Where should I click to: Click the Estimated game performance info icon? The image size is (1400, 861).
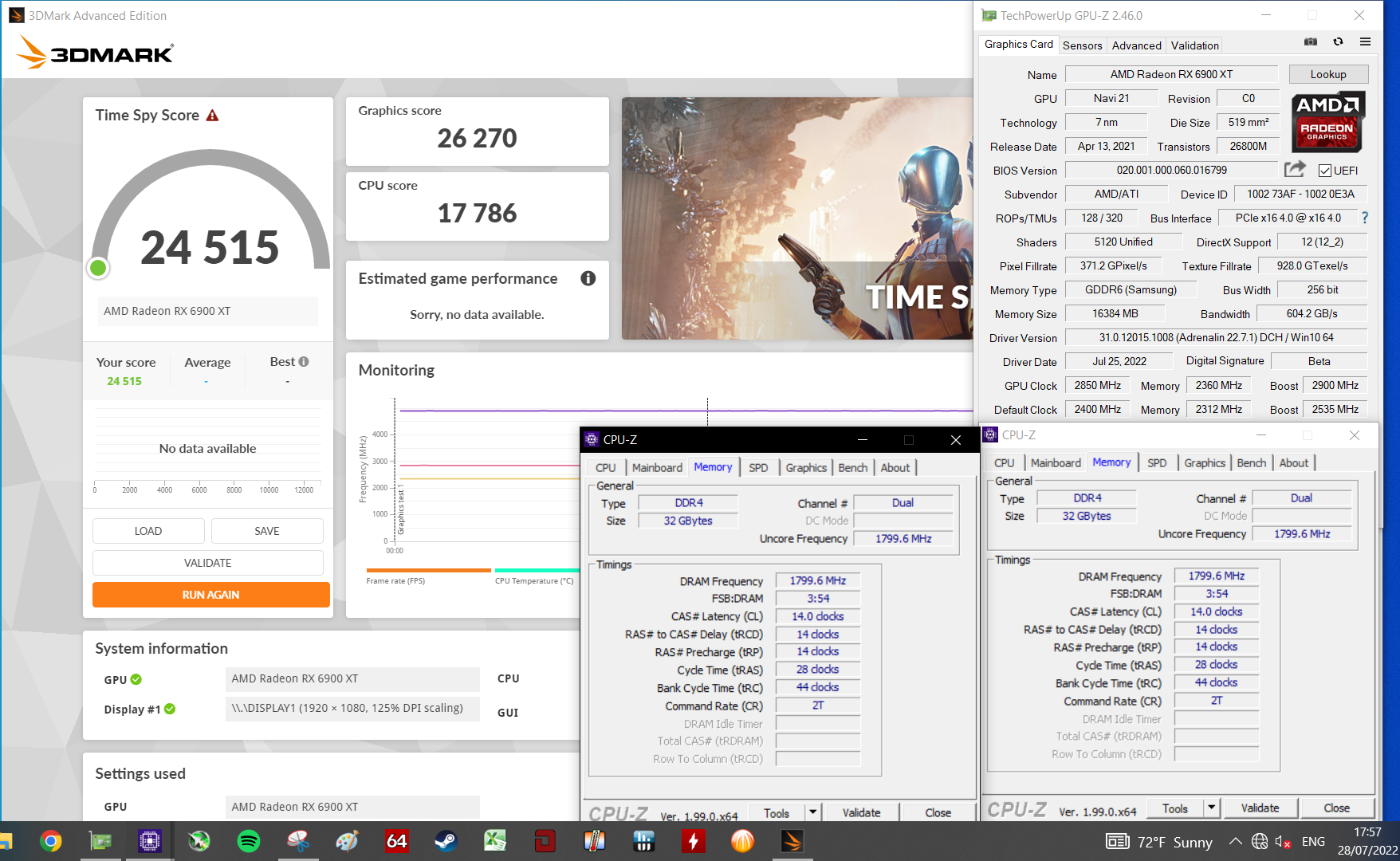point(588,278)
